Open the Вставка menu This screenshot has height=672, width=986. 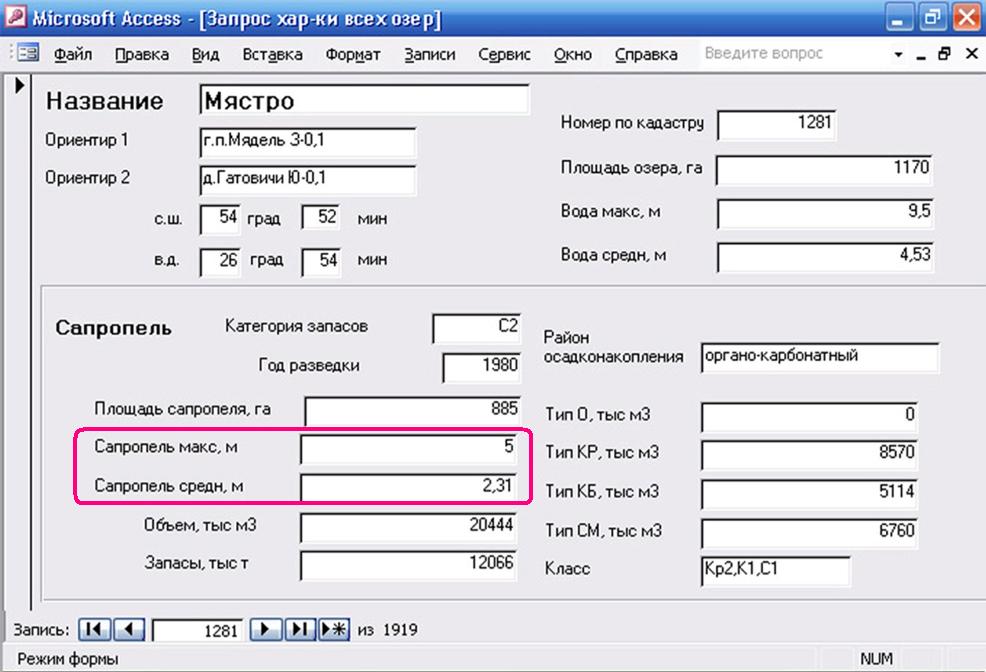[x=272, y=55]
